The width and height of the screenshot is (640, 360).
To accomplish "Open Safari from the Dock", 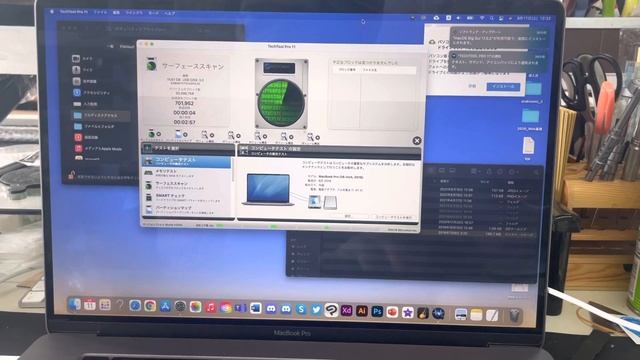I will click(x=135, y=305).
